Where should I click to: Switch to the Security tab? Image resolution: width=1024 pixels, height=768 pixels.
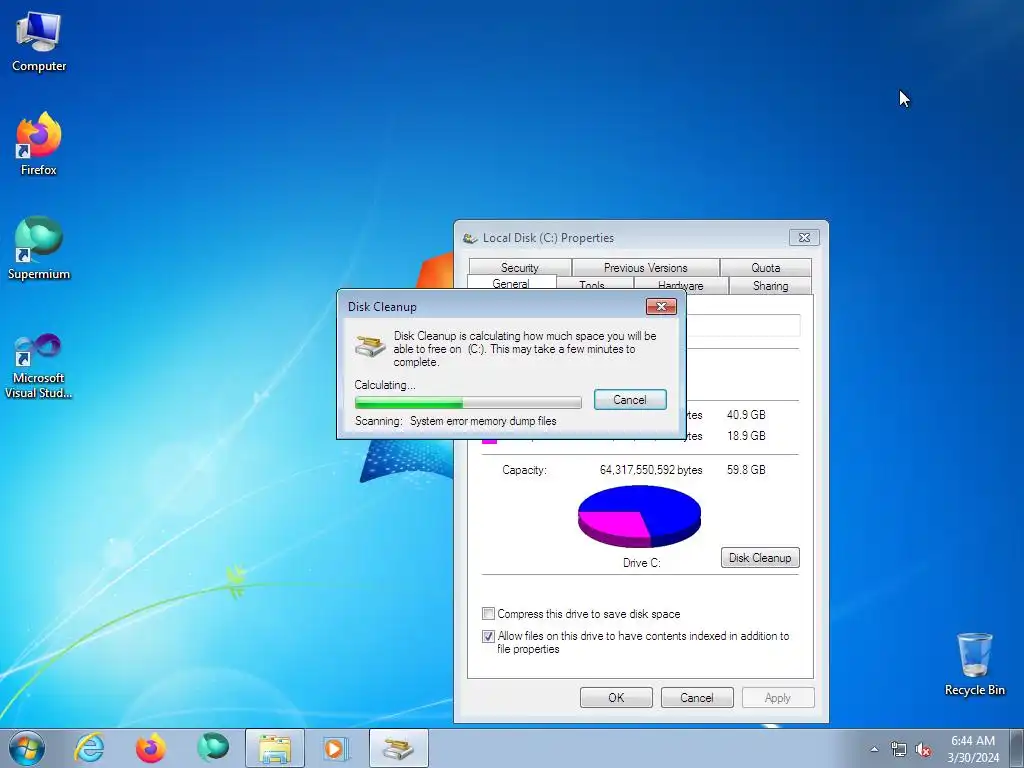[520, 267]
